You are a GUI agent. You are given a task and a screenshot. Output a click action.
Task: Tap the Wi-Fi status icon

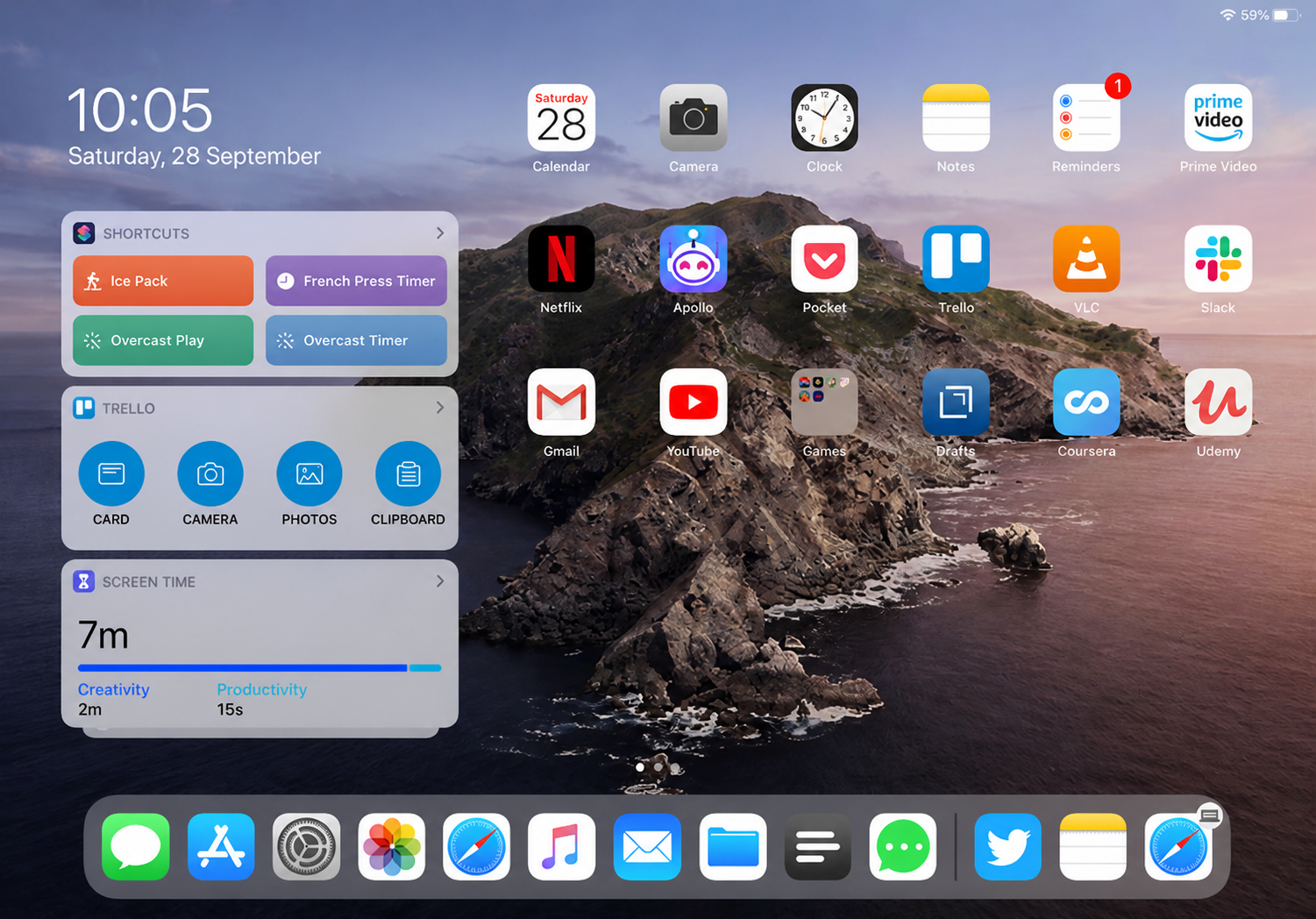pos(1227,15)
